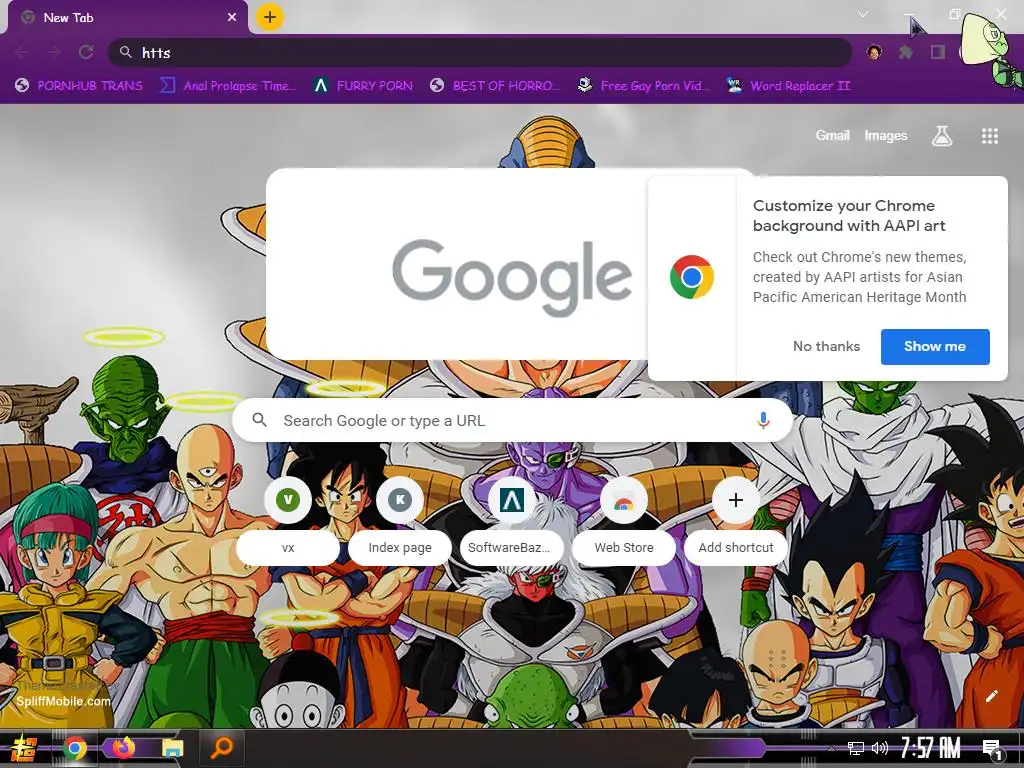Open the Images link

(886, 135)
